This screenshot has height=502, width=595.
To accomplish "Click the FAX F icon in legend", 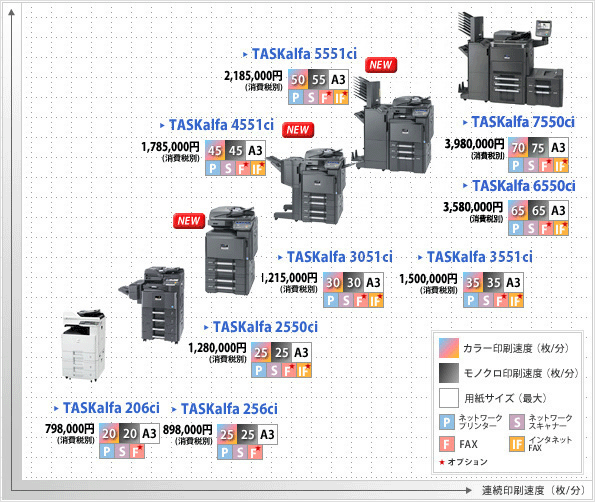I will click(x=447, y=444).
